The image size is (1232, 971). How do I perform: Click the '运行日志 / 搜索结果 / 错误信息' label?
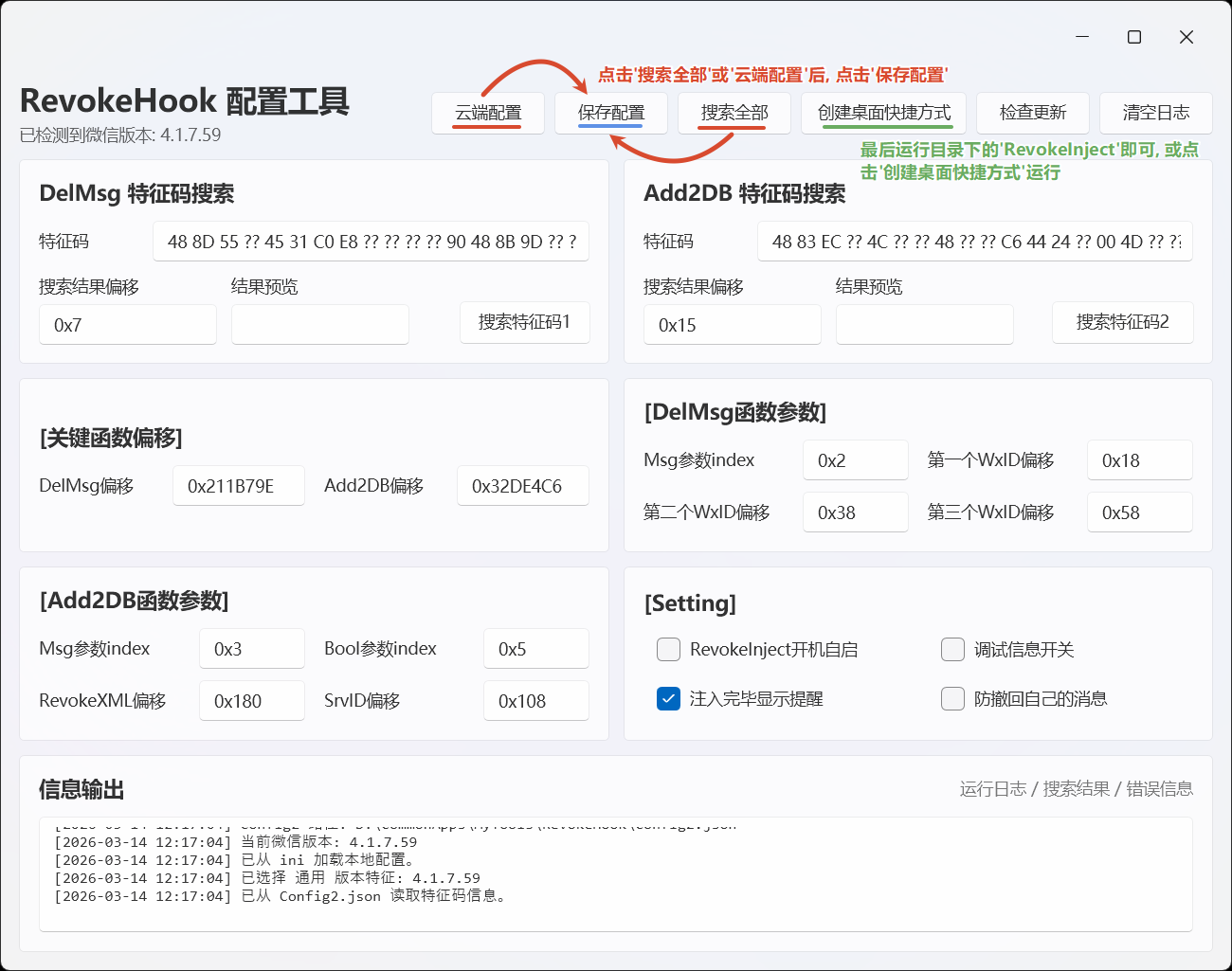(x=1076, y=789)
